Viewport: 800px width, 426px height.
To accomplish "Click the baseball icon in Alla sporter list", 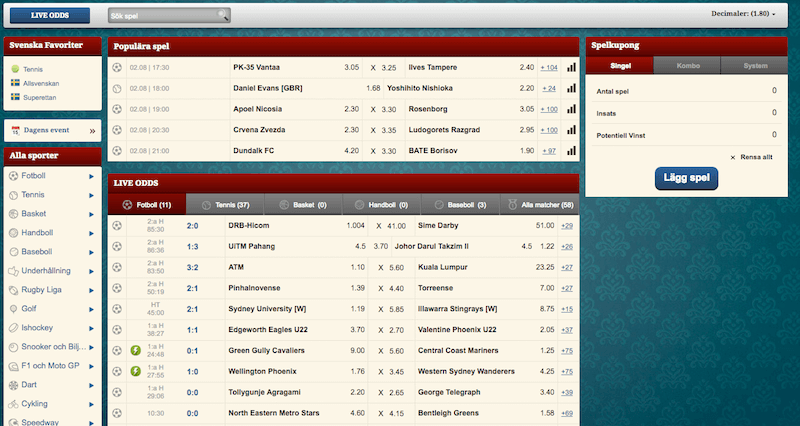I will 13,252.
